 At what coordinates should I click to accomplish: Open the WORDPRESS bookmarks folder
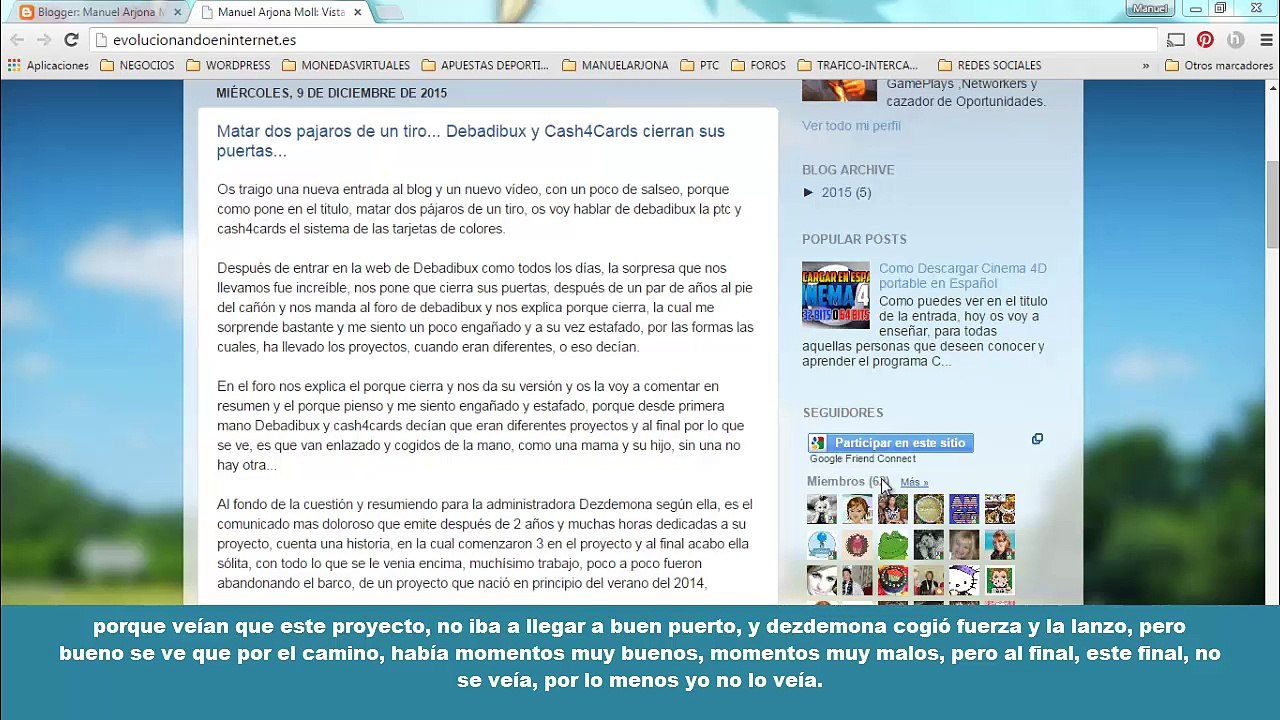coord(228,65)
